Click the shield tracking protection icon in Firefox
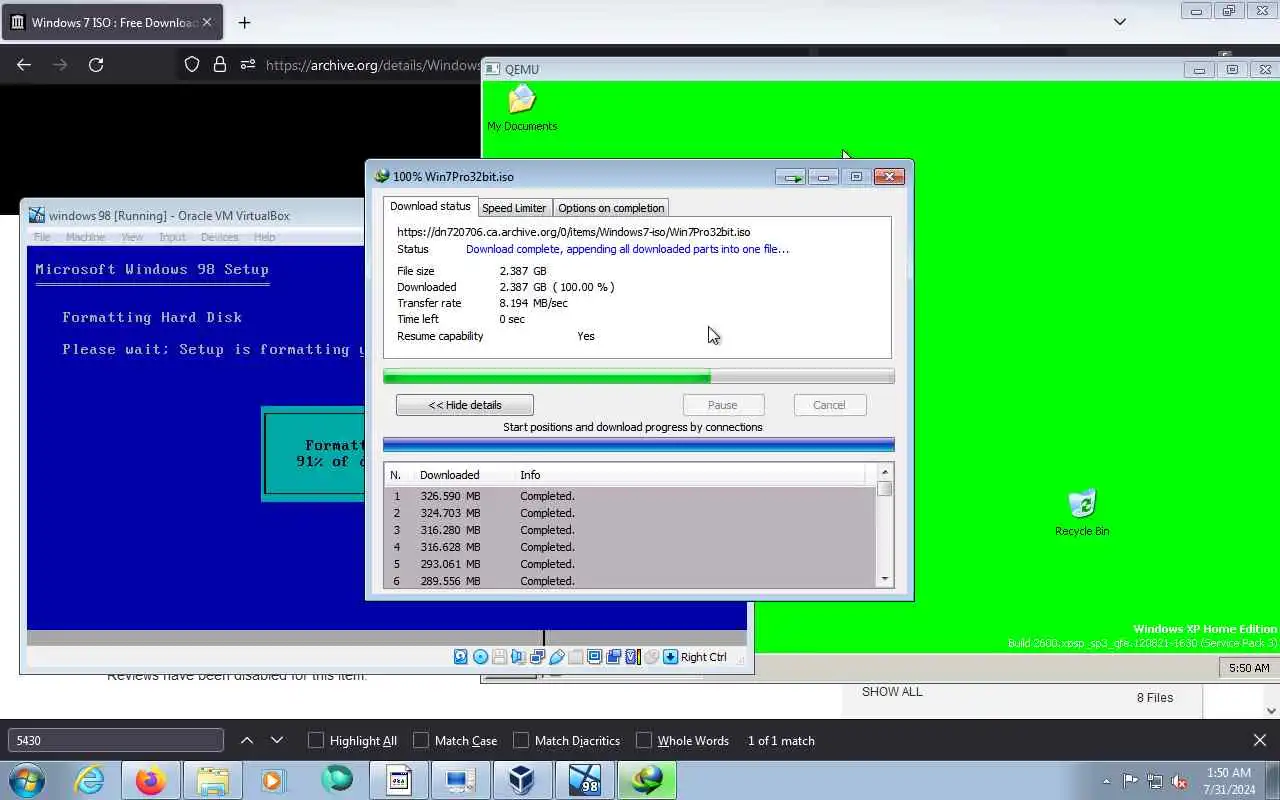Image resolution: width=1280 pixels, height=800 pixels. (192, 65)
